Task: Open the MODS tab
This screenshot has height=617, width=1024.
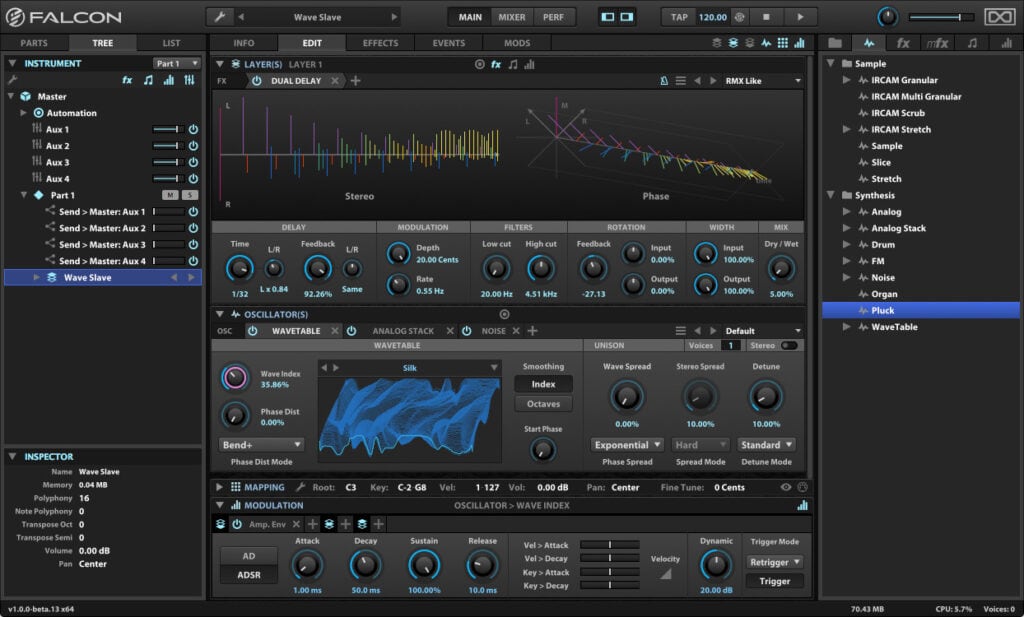Action: tap(517, 43)
